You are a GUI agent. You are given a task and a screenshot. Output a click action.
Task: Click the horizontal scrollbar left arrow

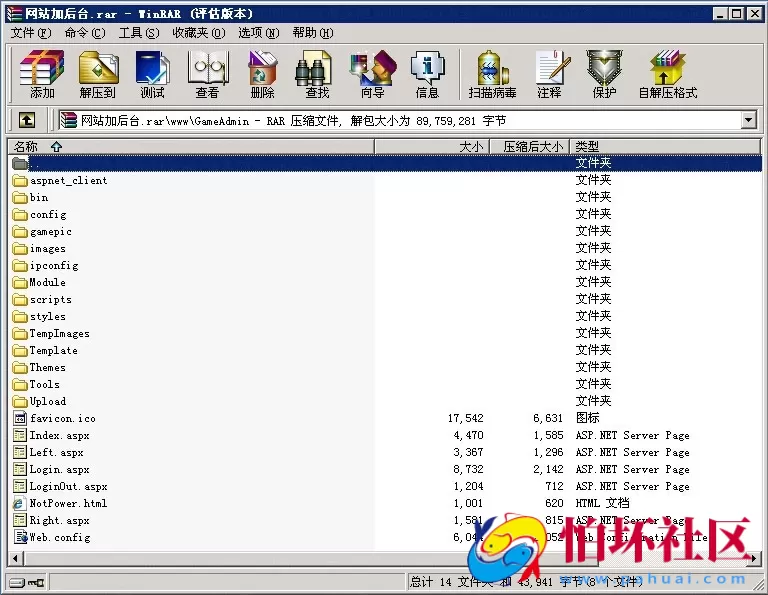(x=16, y=558)
